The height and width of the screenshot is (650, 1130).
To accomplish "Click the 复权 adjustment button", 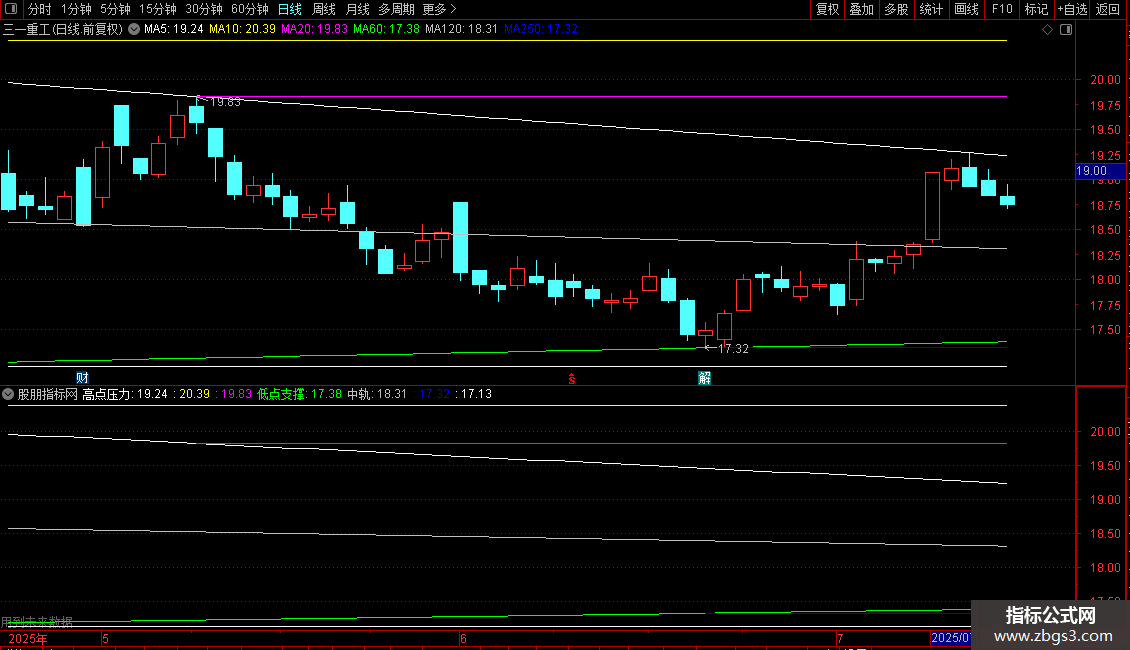I will [827, 9].
